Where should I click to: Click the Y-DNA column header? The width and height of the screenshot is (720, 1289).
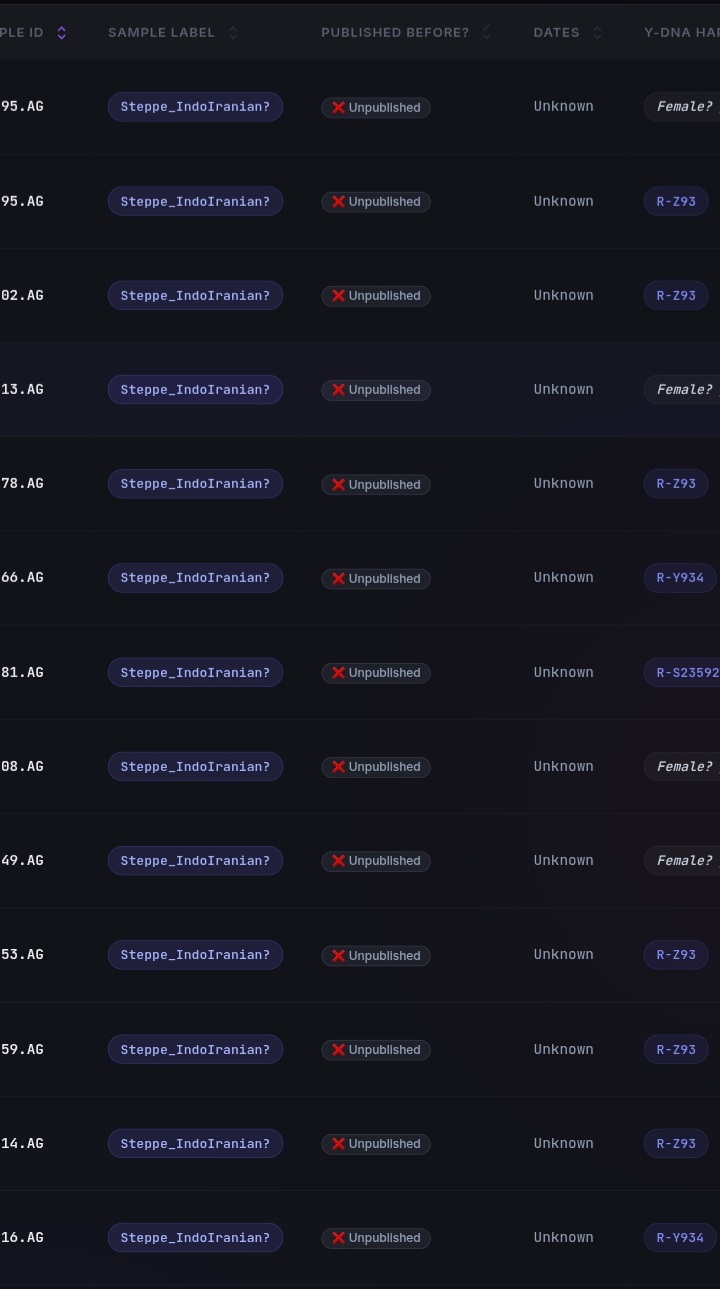(x=682, y=33)
